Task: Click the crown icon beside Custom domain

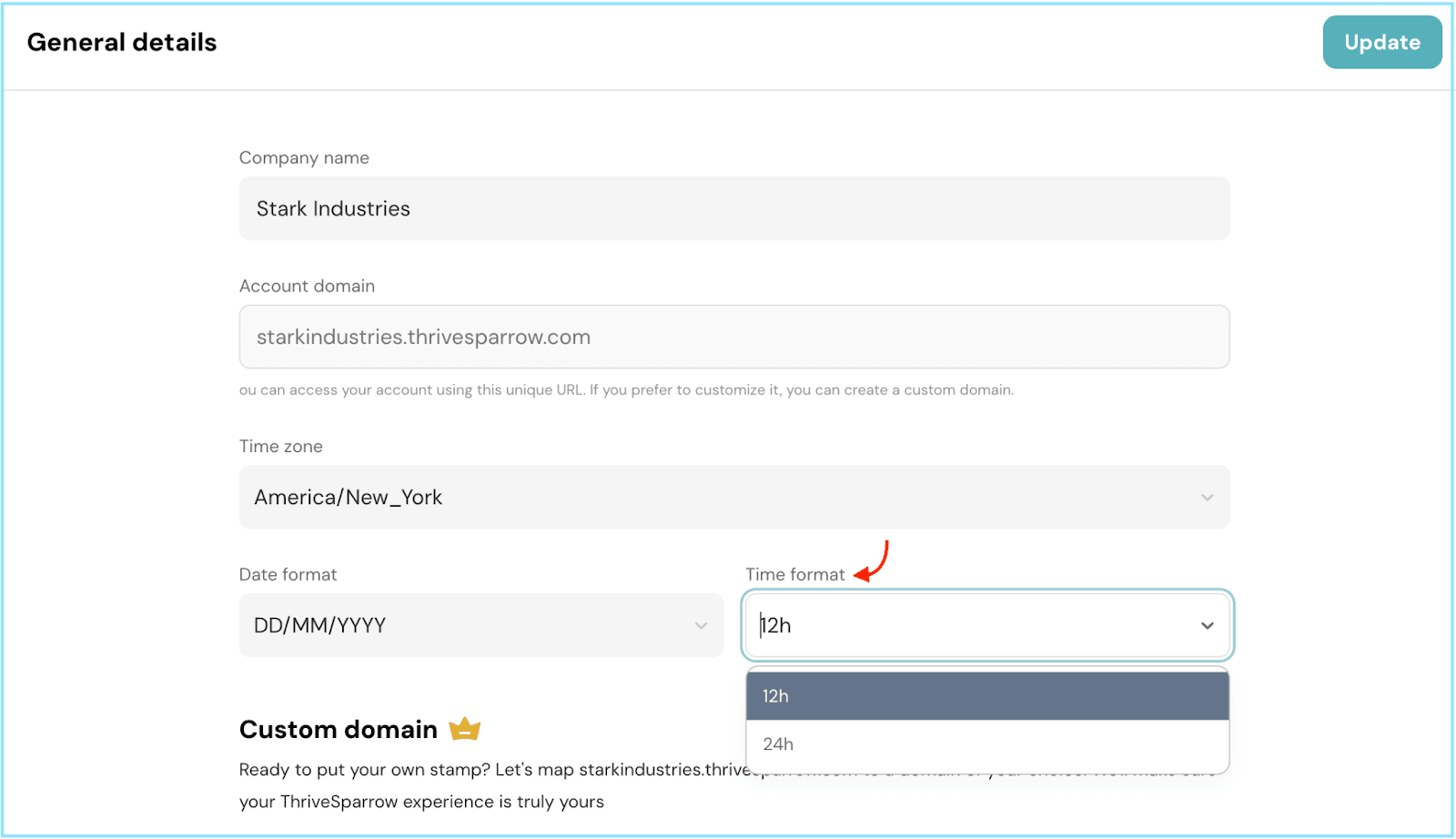Action: click(464, 729)
